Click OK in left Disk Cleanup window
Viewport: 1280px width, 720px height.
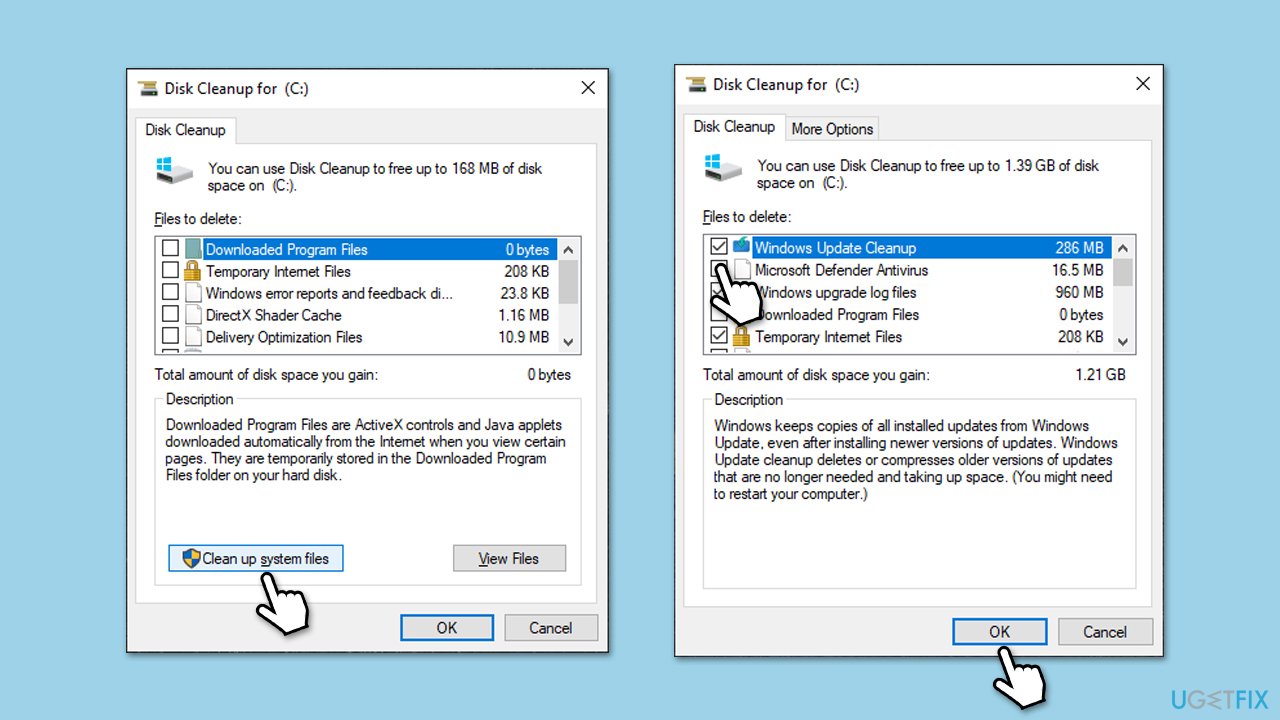447,628
